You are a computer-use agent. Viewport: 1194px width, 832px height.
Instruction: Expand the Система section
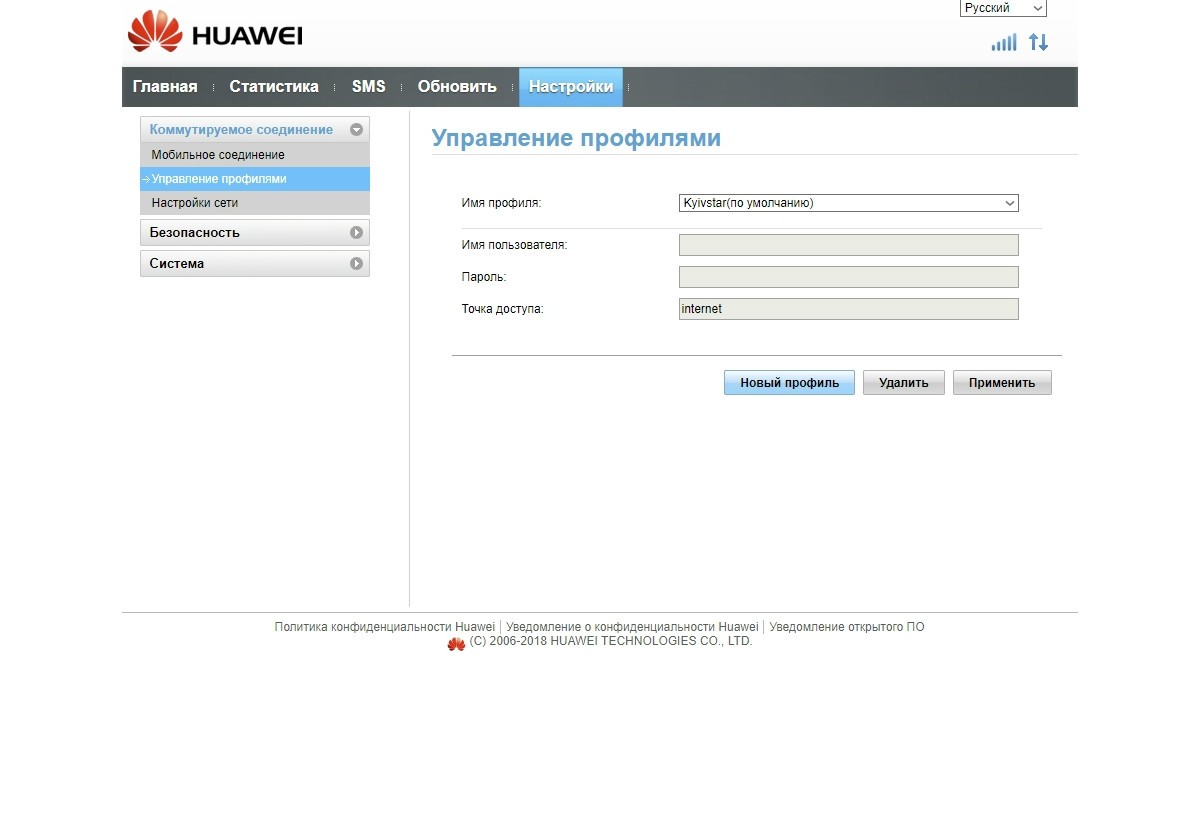tap(356, 264)
